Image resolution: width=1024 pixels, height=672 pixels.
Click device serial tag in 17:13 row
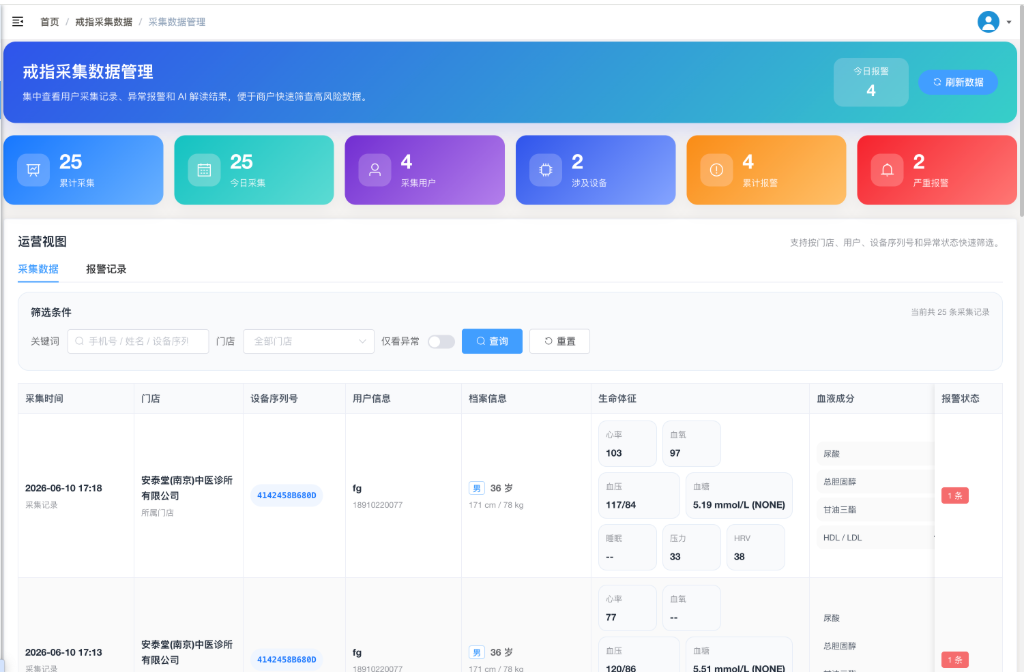pyautogui.click(x=287, y=660)
